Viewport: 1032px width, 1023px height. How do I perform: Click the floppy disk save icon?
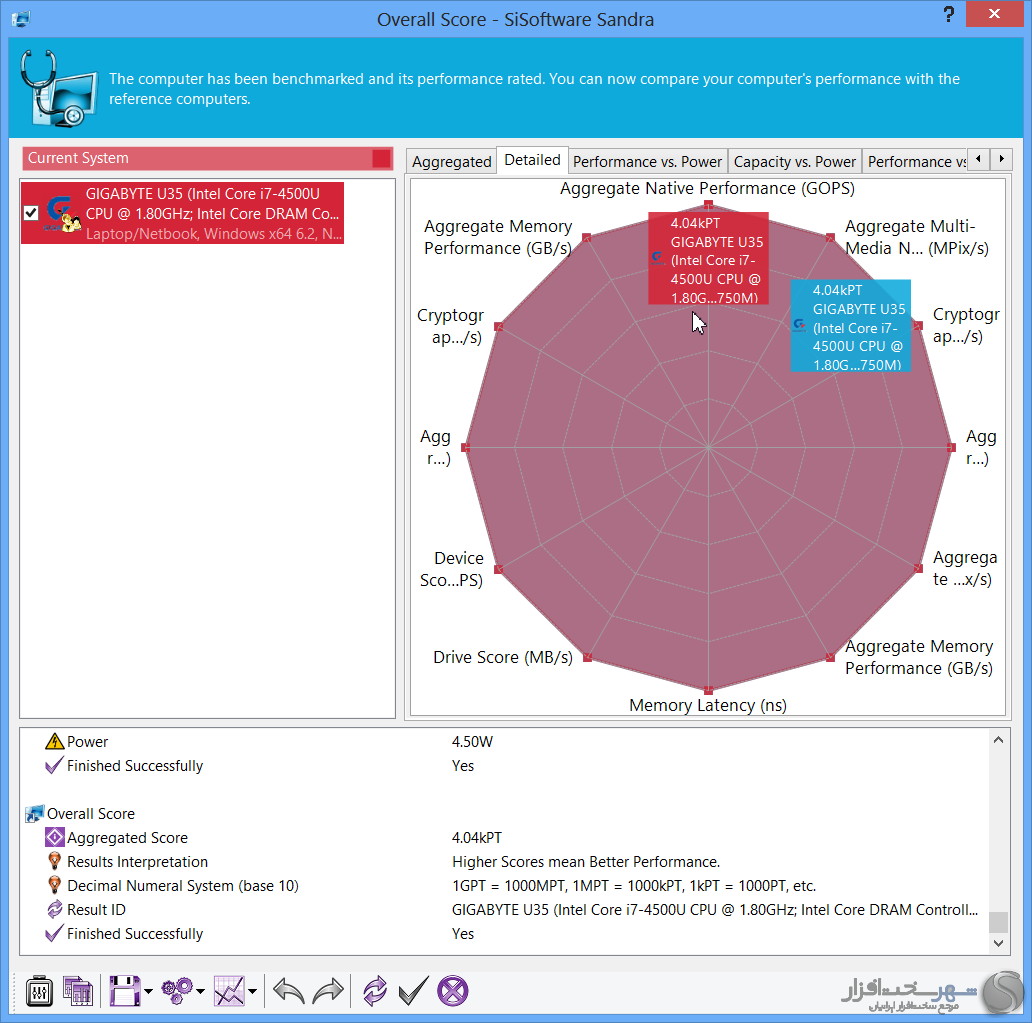point(124,991)
